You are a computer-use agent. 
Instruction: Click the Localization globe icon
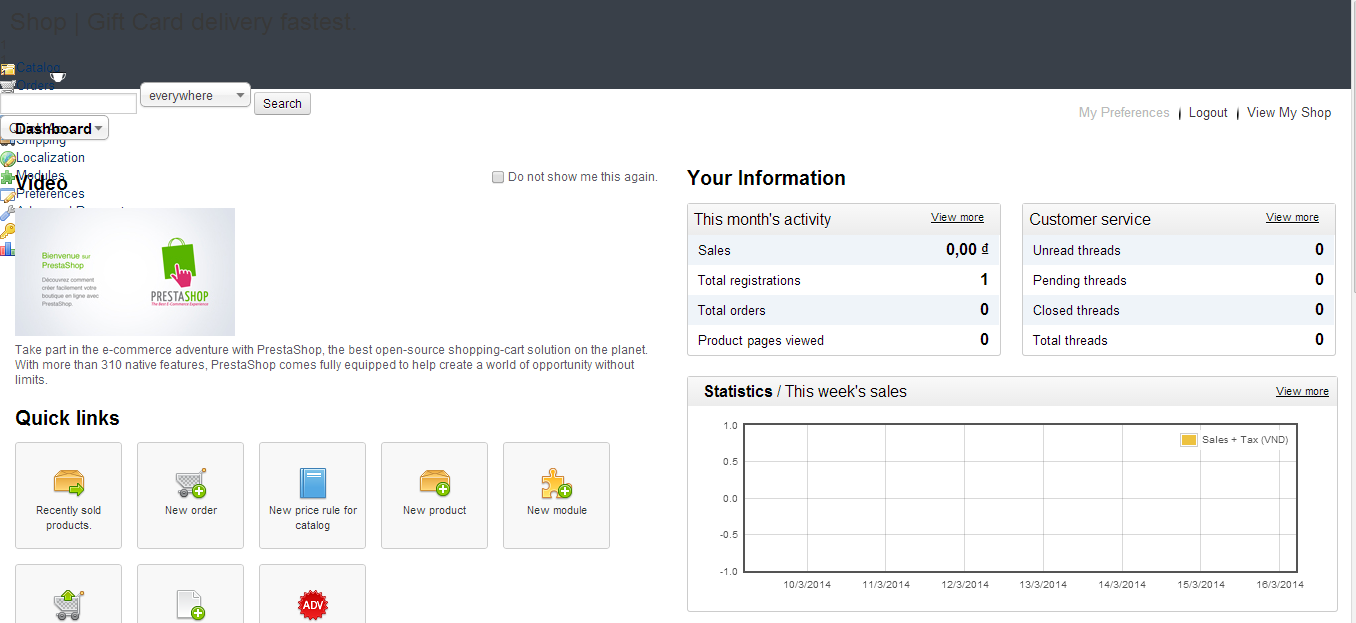pos(8,158)
